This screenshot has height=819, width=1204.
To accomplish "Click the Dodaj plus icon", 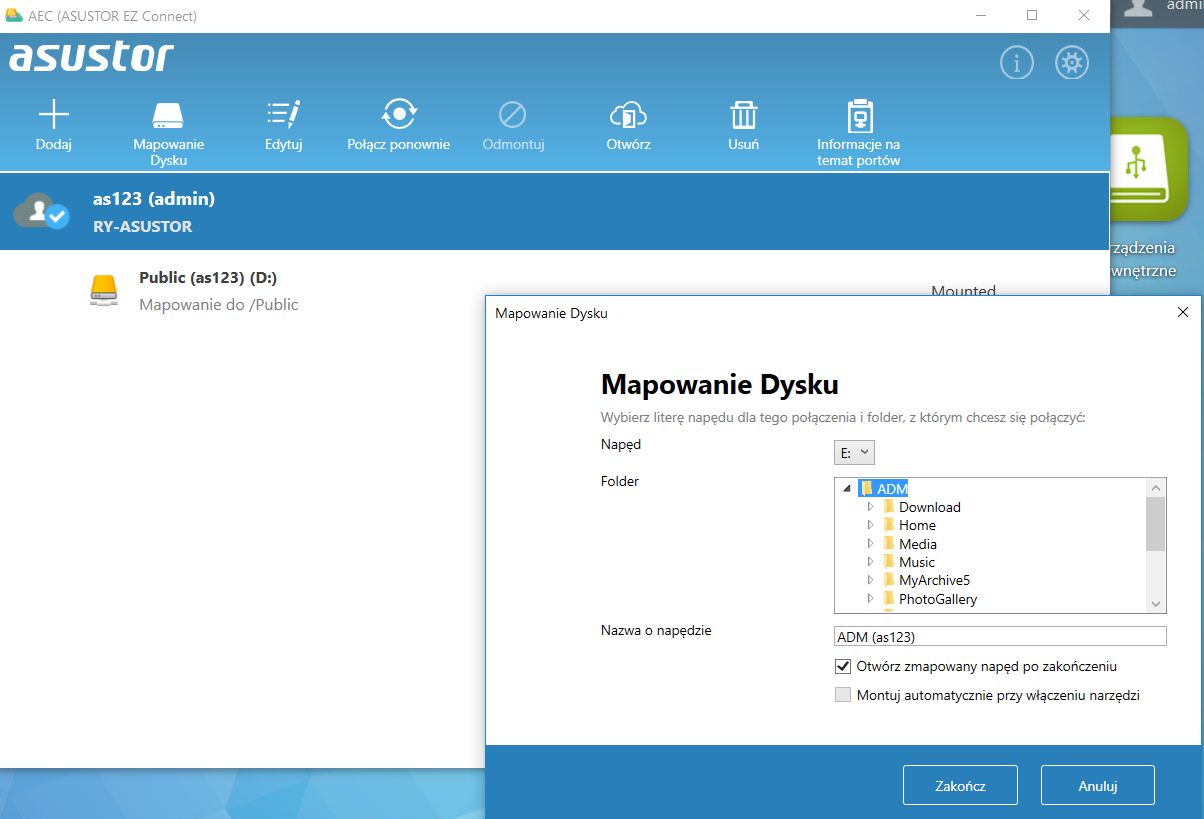I will [53, 114].
